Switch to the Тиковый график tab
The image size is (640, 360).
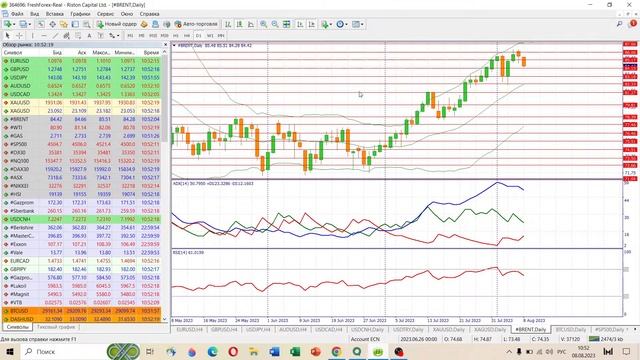pos(56,327)
